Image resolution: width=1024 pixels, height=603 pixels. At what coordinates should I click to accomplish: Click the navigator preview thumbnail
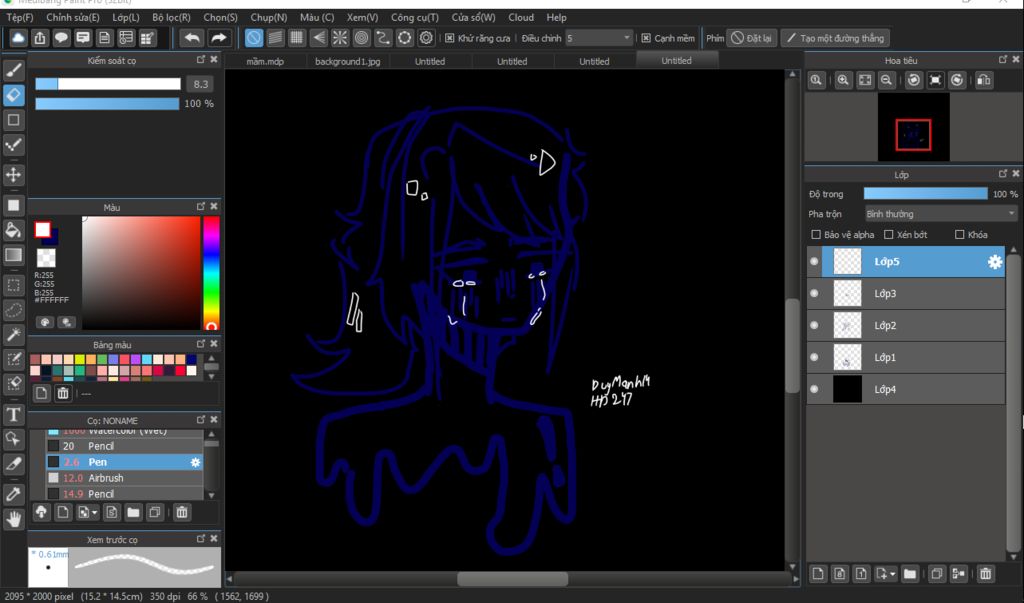(x=914, y=127)
